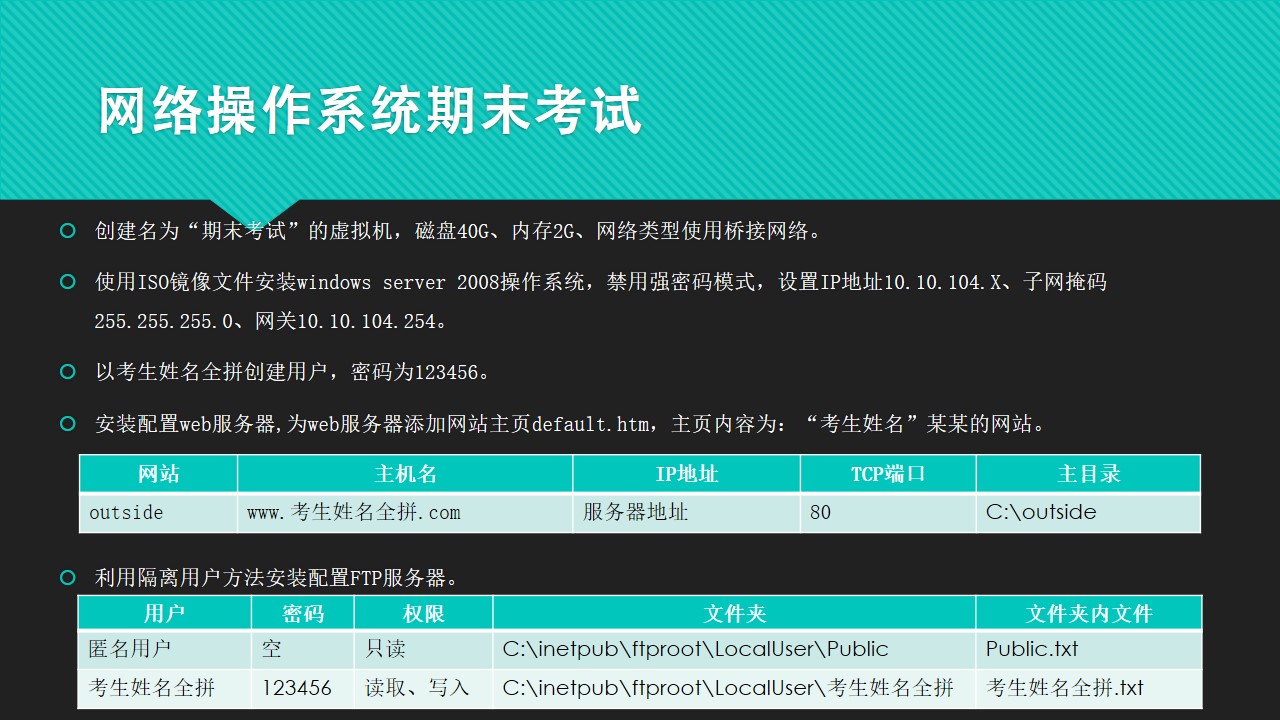Click the 空 password cell
The height and width of the screenshot is (720, 1280).
tap(303, 649)
